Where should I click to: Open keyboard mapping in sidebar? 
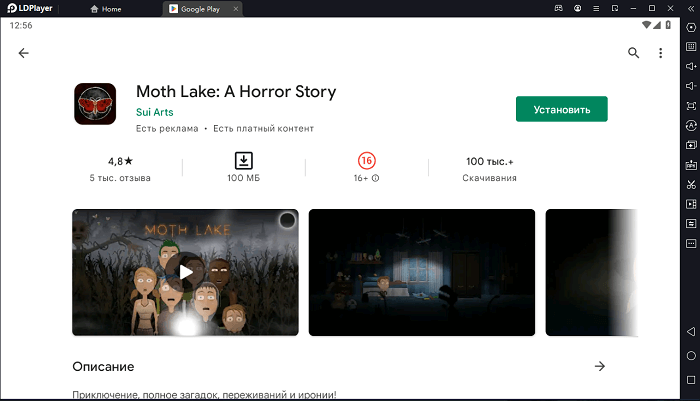tap(691, 46)
